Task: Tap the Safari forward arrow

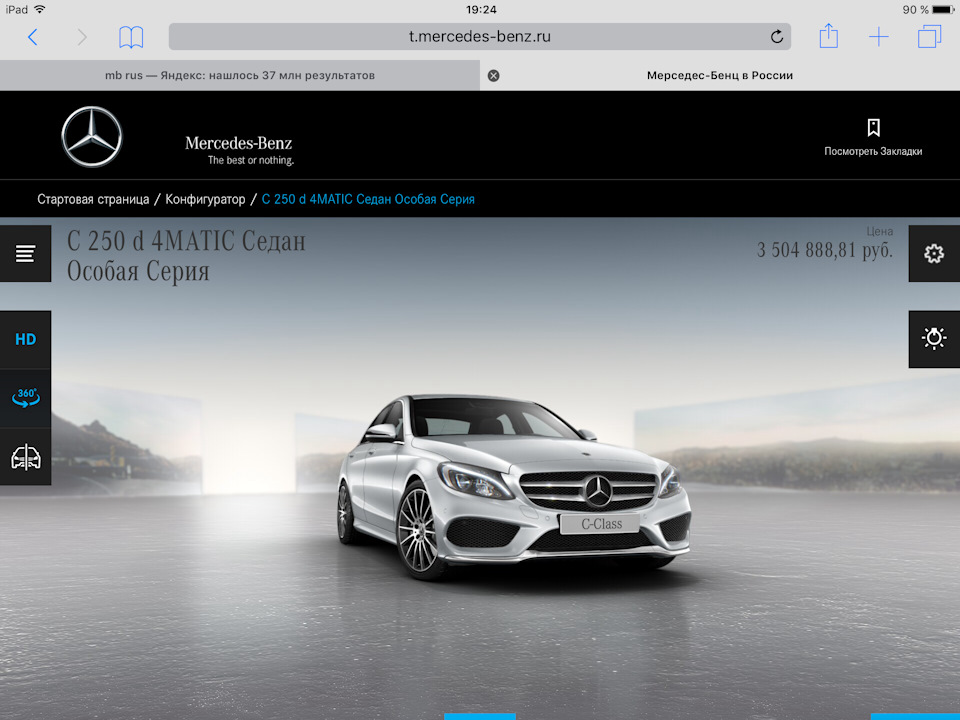Action: [x=82, y=37]
